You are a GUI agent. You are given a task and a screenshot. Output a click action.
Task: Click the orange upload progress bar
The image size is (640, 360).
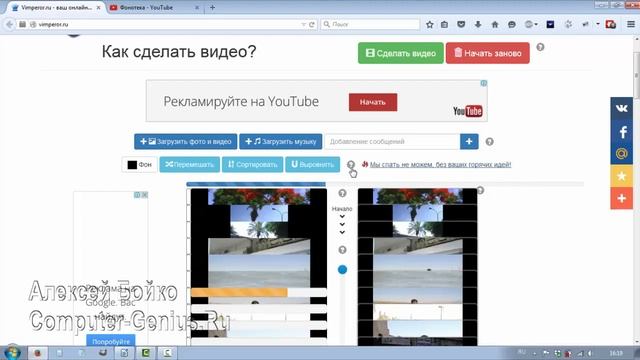[239, 292]
